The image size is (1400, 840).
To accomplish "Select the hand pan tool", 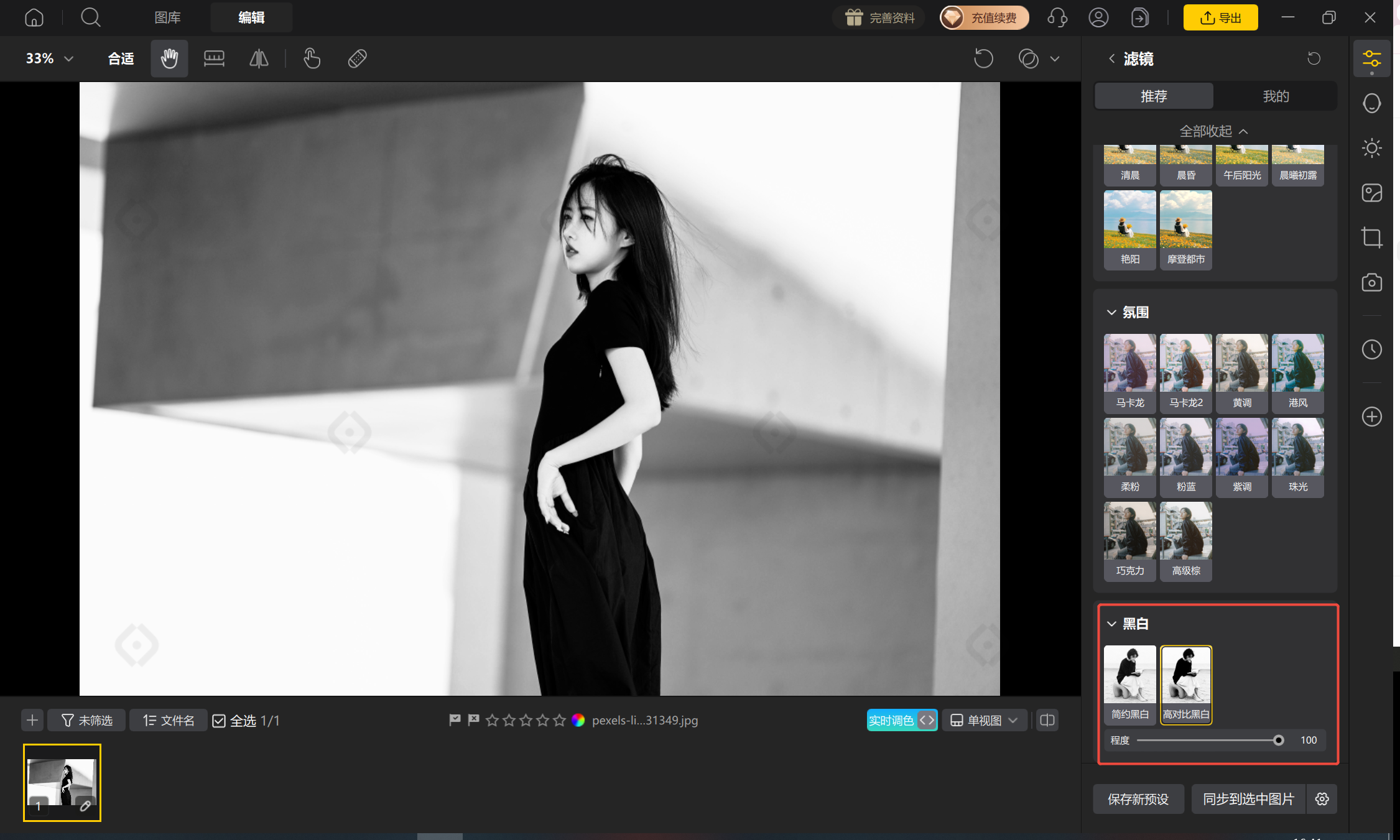I will pos(169,58).
